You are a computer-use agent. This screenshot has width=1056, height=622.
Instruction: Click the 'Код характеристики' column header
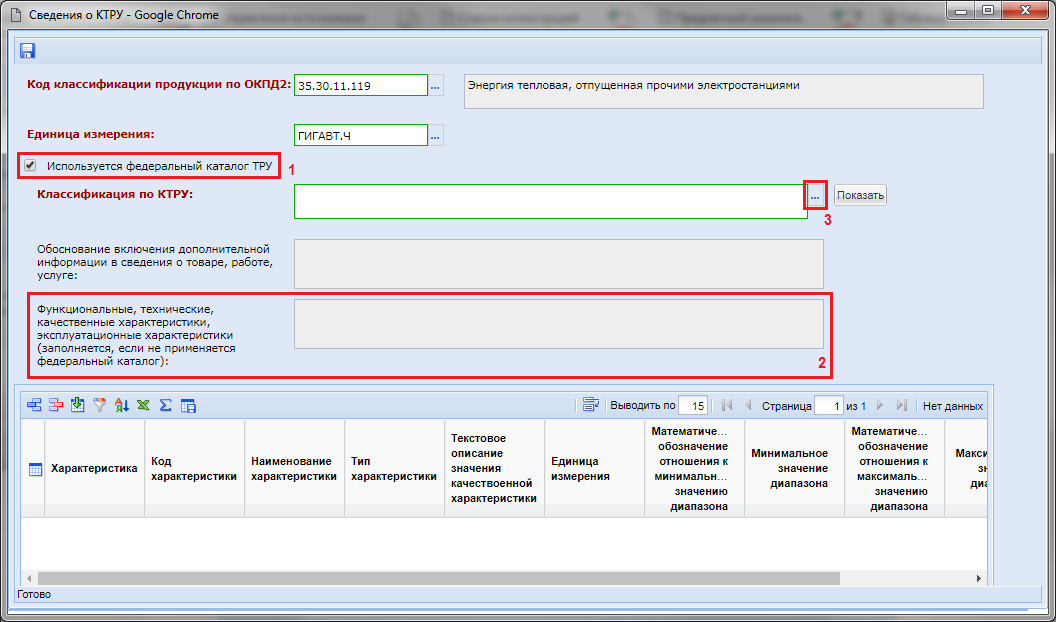tap(194, 468)
